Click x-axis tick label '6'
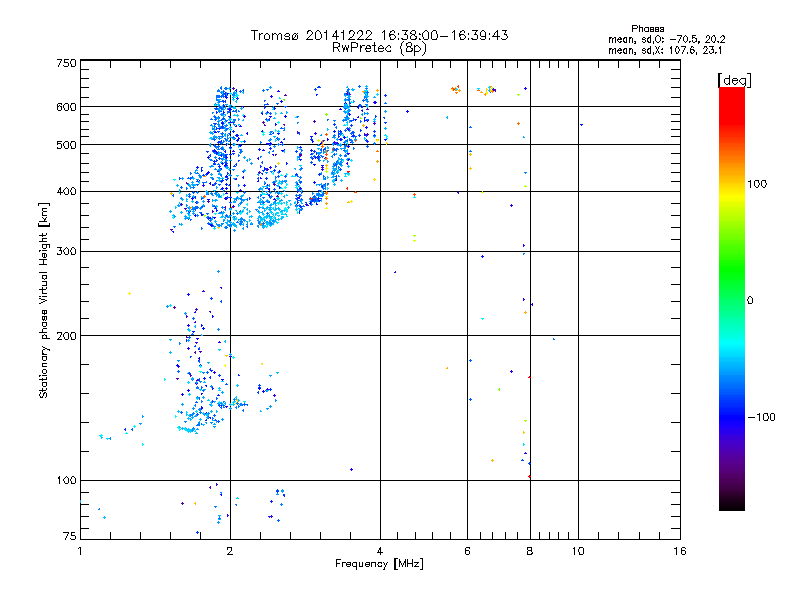This screenshot has height=600, width=800. (x=467, y=551)
